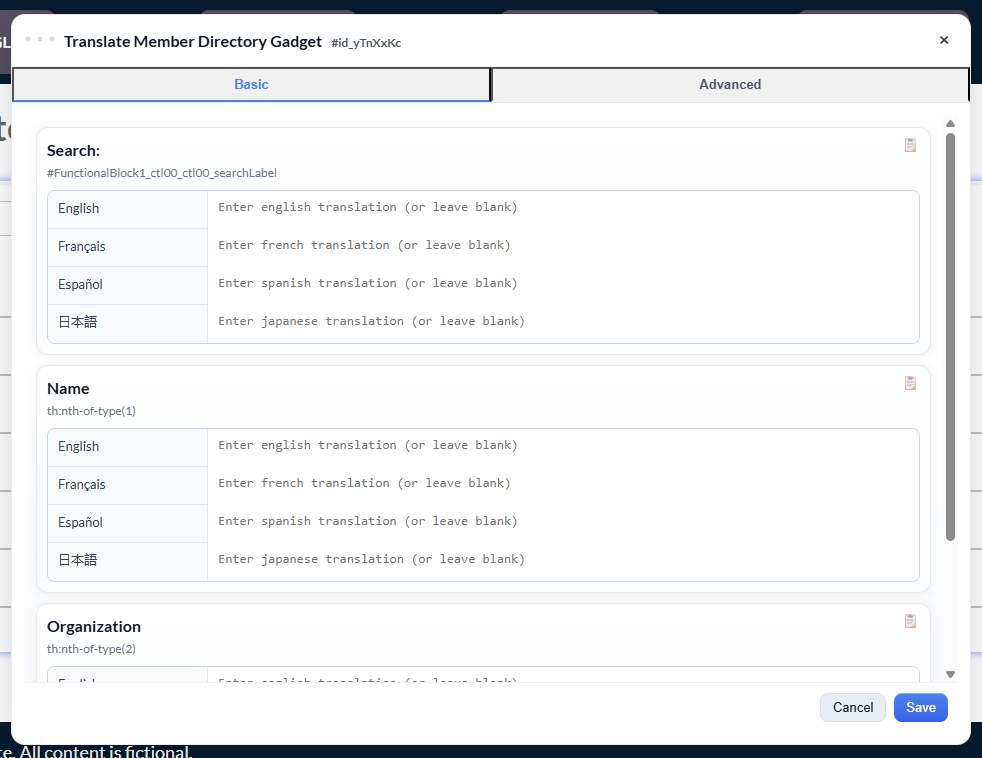Select the Basic tab
The width and height of the screenshot is (982, 758).
(251, 84)
